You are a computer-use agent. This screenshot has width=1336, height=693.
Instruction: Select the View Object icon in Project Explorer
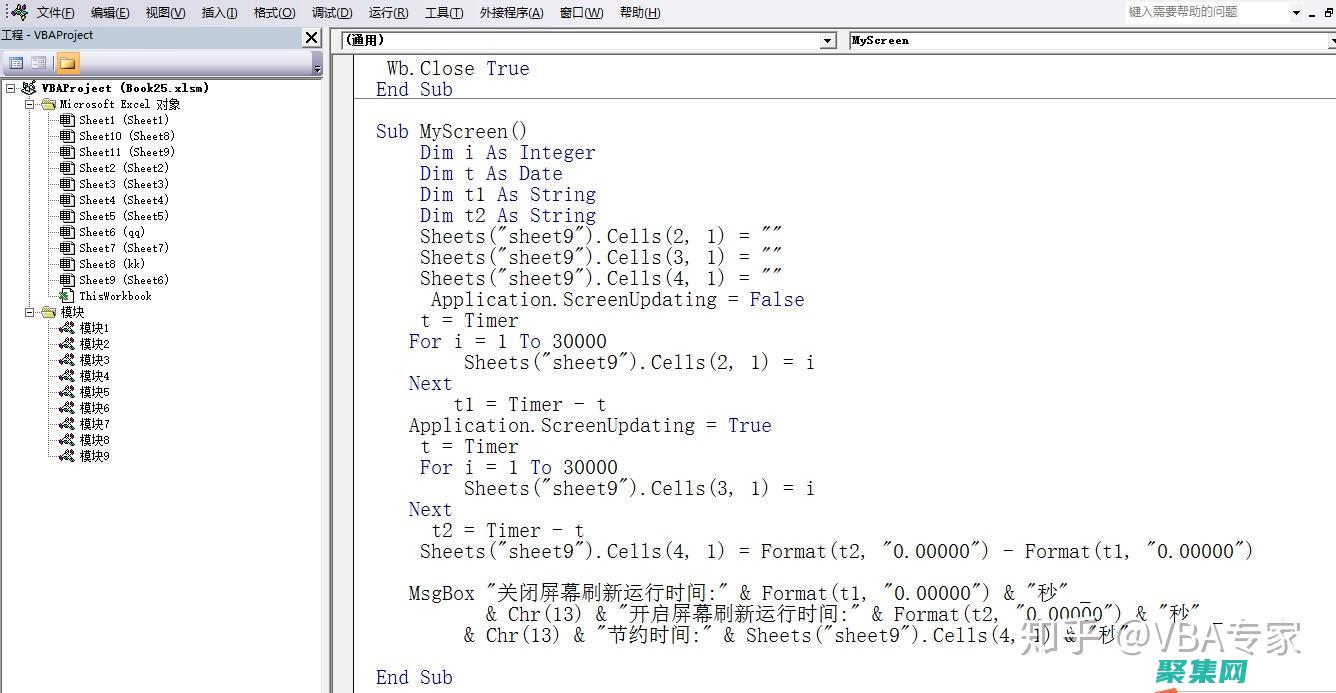pos(38,62)
